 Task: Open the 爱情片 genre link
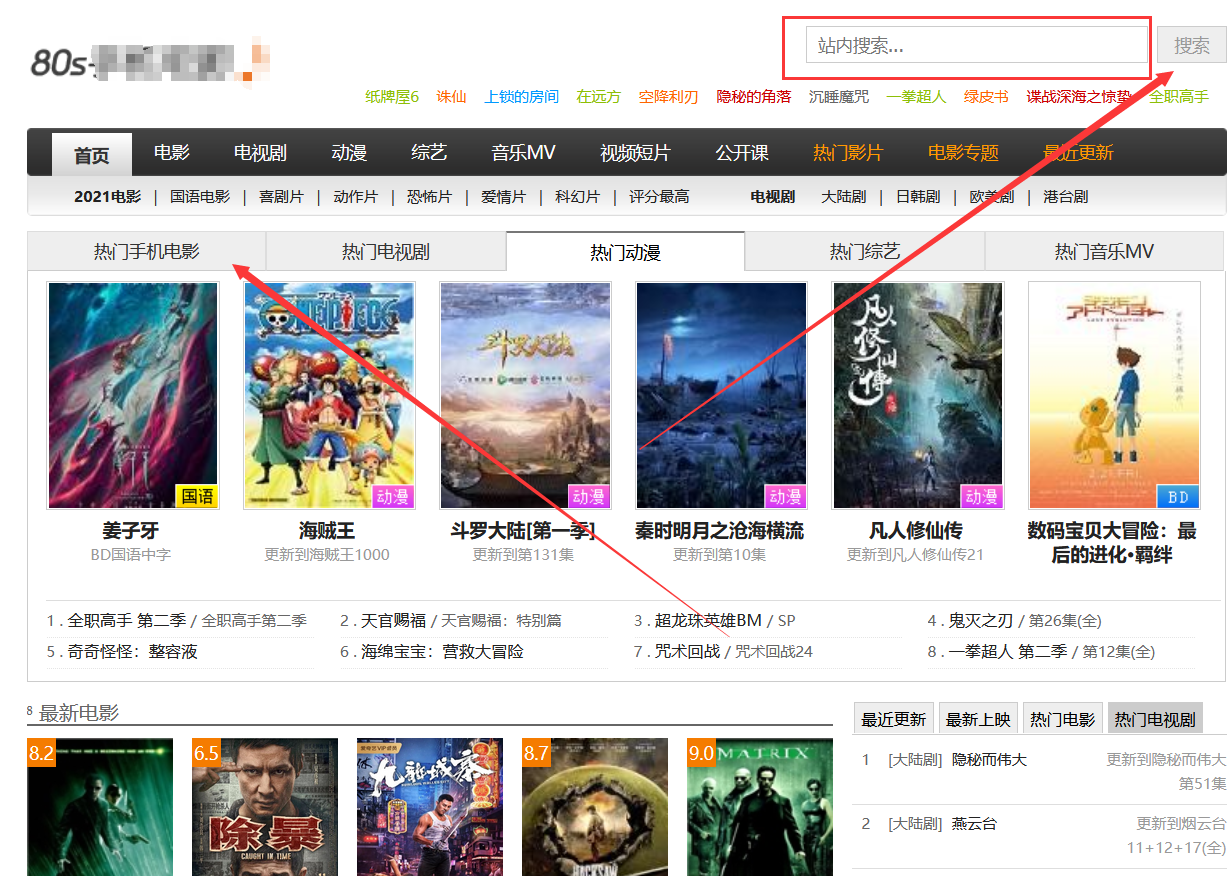503,197
